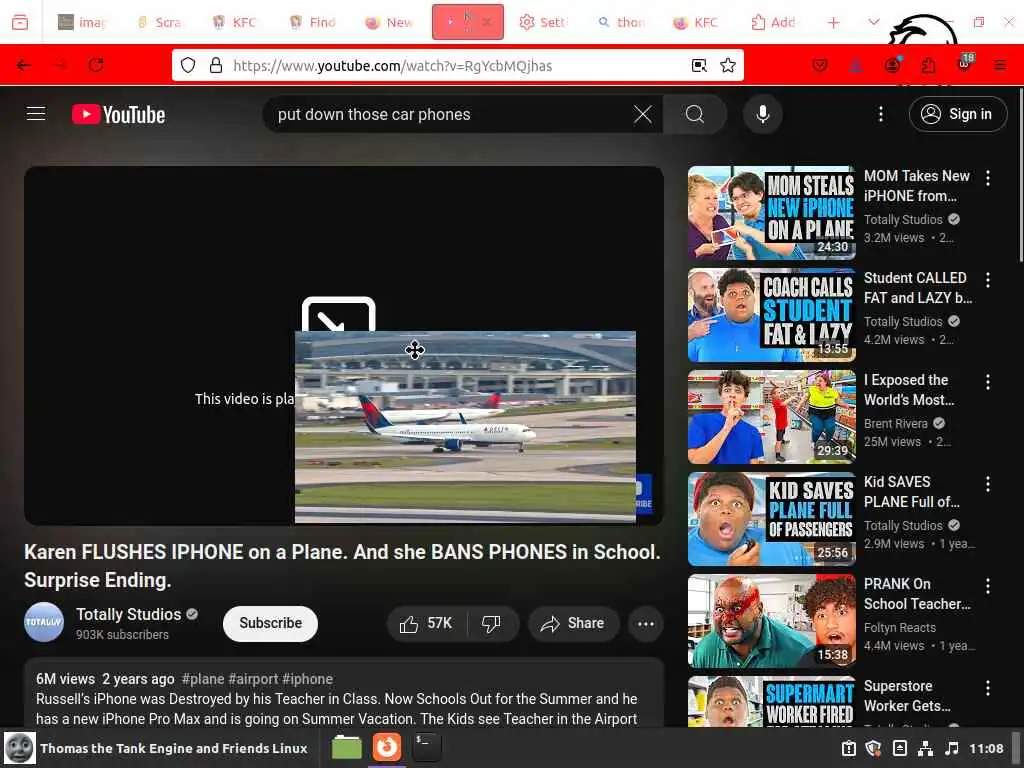
Task: Open picture-in-picture icon in address bar
Action: pos(699,65)
